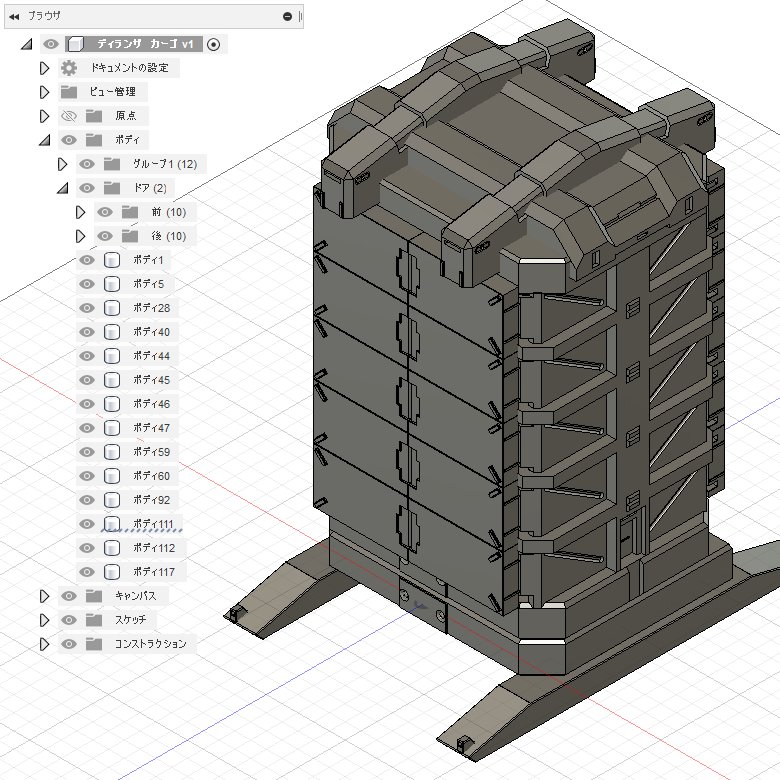This screenshot has width=780, height=780.
Task: Click the component cube icon at root
Action: click(x=75, y=44)
